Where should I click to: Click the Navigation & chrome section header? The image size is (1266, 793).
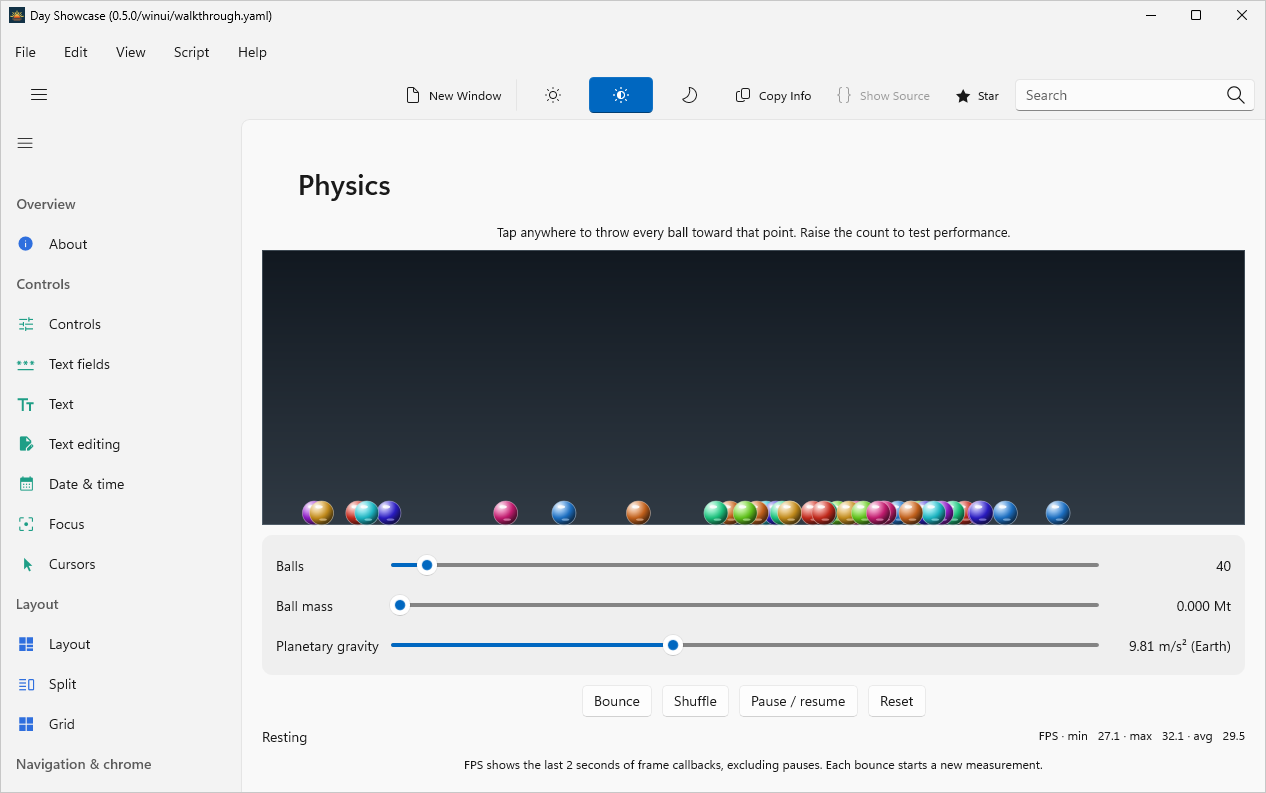tap(84, 764)
